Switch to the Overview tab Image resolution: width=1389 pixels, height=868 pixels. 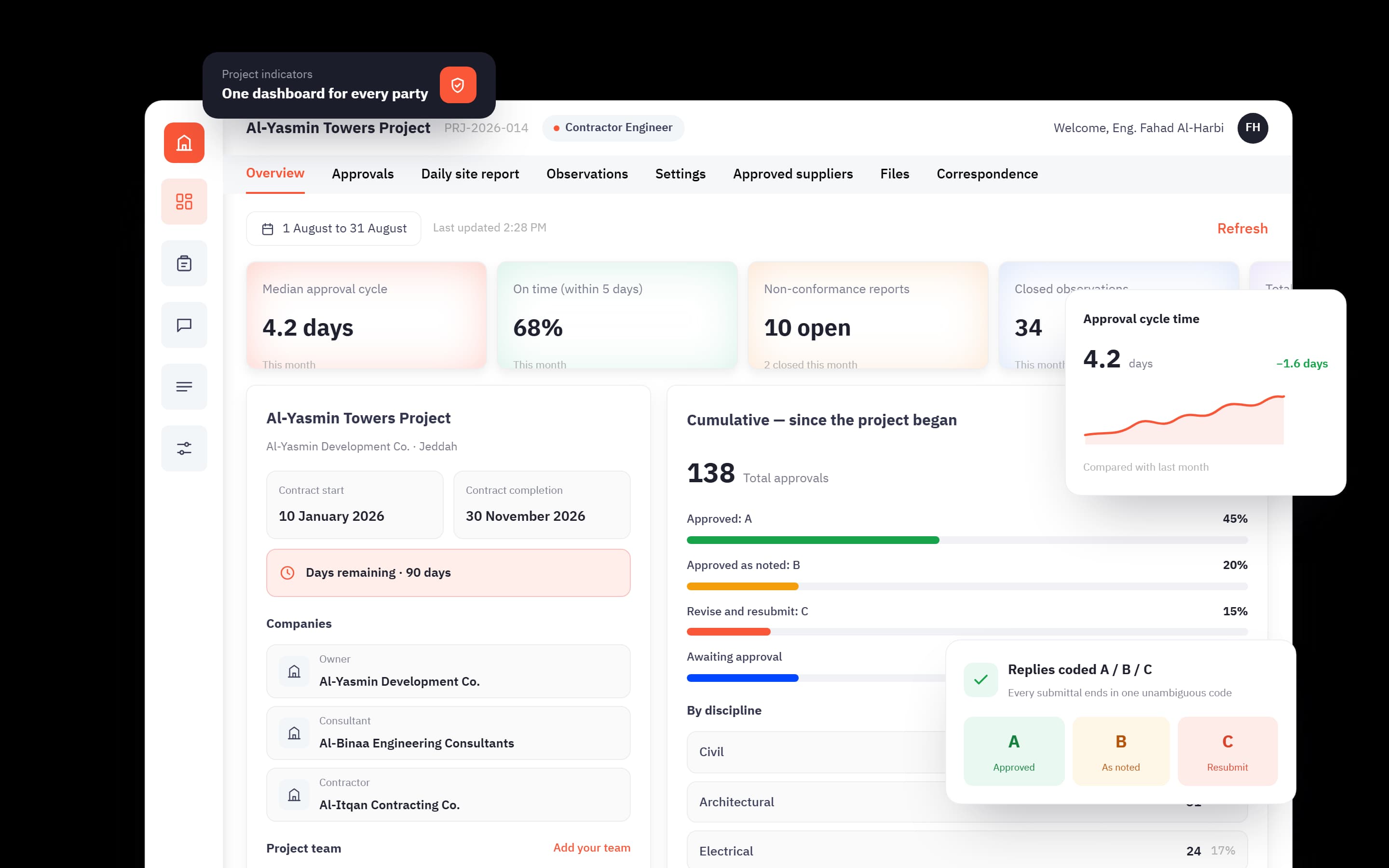coord(275,174)
